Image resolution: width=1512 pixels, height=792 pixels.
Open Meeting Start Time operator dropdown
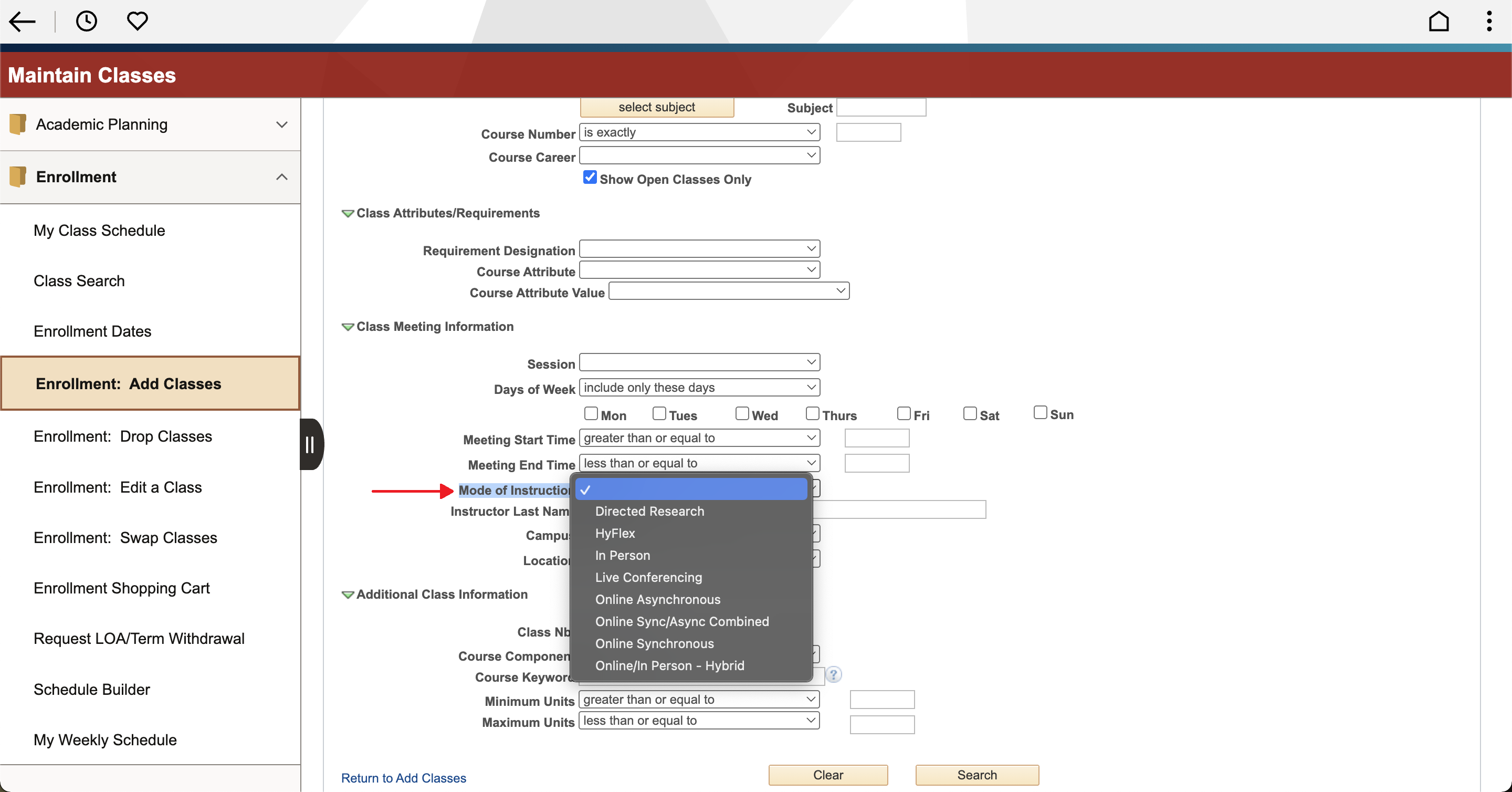[699, 438]
